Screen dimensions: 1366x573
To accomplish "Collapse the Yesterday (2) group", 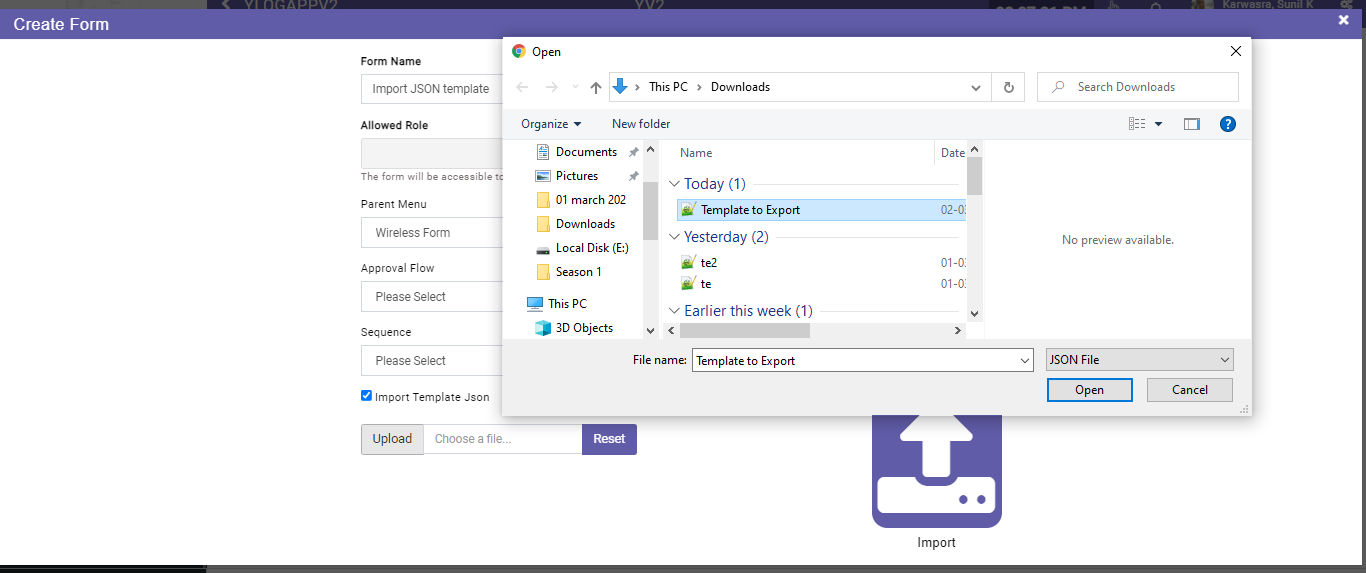I will [675, 237].
